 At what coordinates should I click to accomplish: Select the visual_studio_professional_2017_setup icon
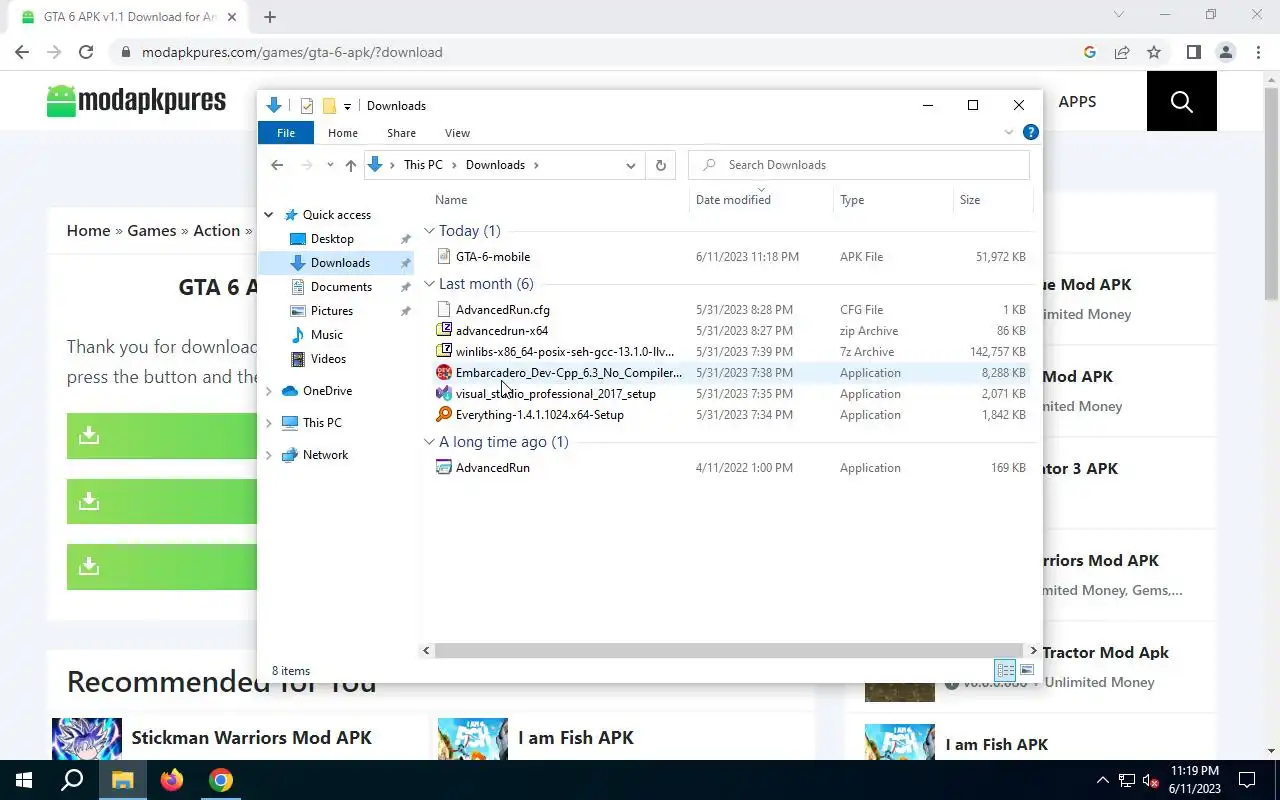(x=444, y=394)
